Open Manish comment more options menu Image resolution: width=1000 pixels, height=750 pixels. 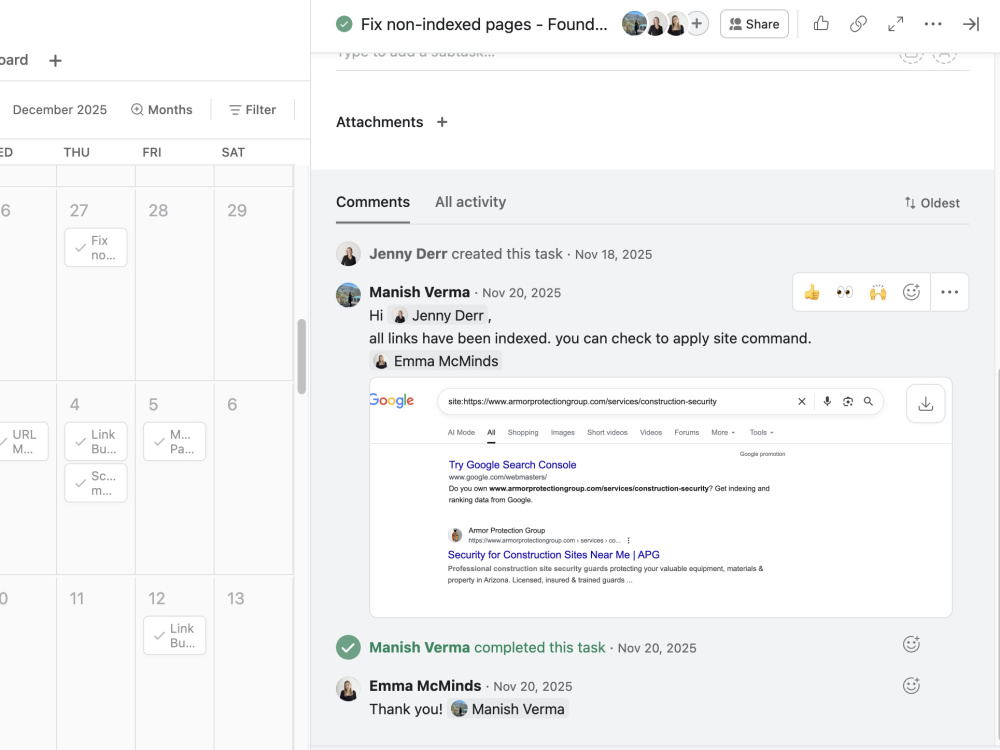click(x=949, y=292)
